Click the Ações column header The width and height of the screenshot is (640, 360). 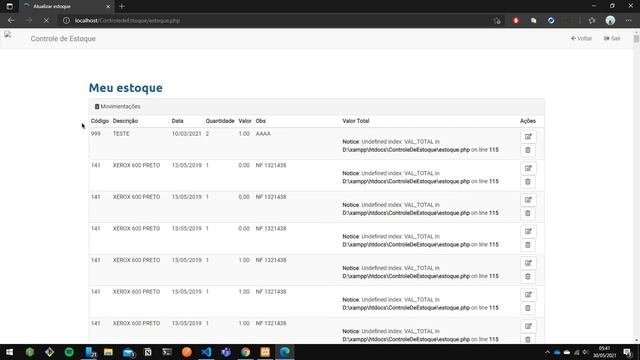(x=528, y=121)
